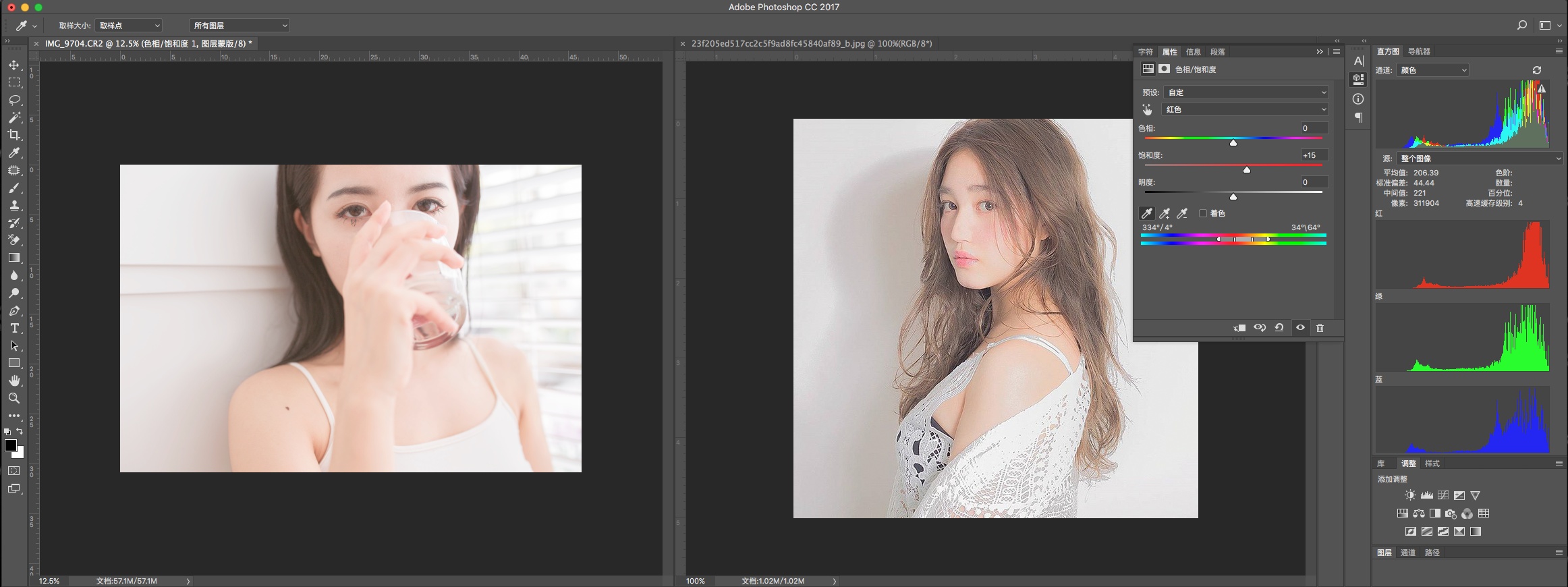Screen dimensions: 1568x587
Task: Select the Hand tool
Action: point(14,381)
